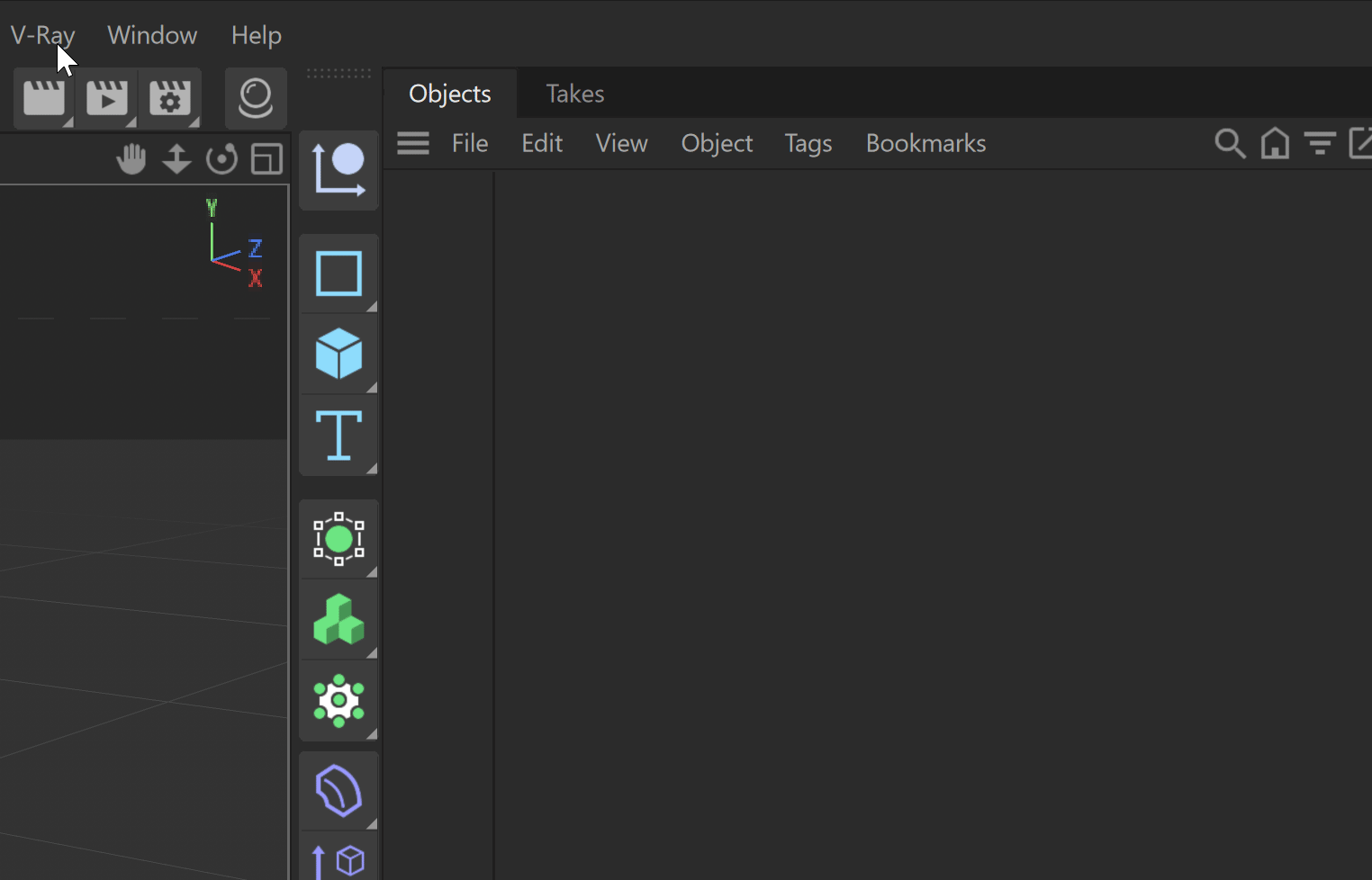Open Object Manager View menu
The image size is (1372, 880).
point(621,143)
